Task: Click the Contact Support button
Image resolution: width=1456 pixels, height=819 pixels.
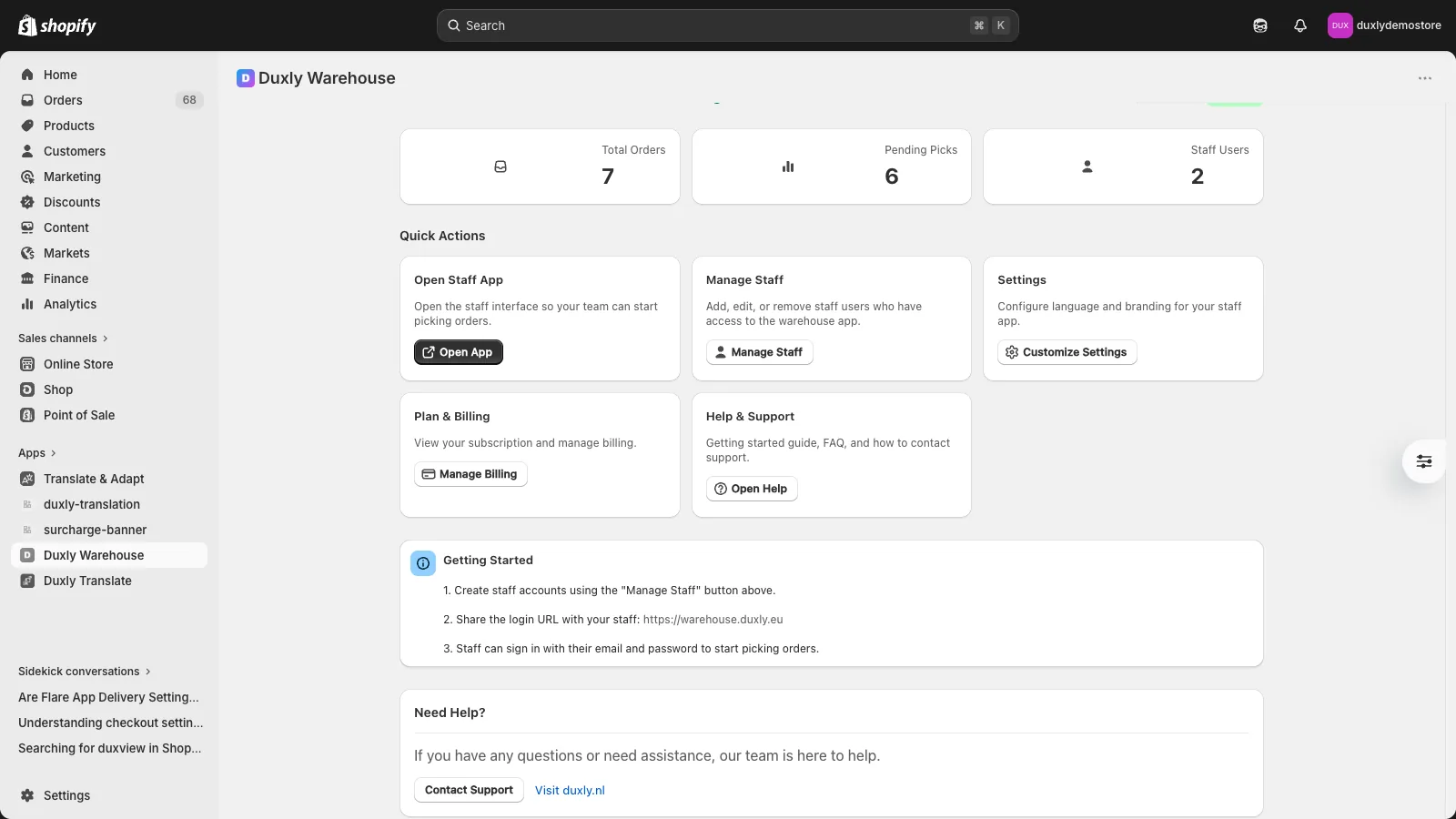Action: (469, 790)
